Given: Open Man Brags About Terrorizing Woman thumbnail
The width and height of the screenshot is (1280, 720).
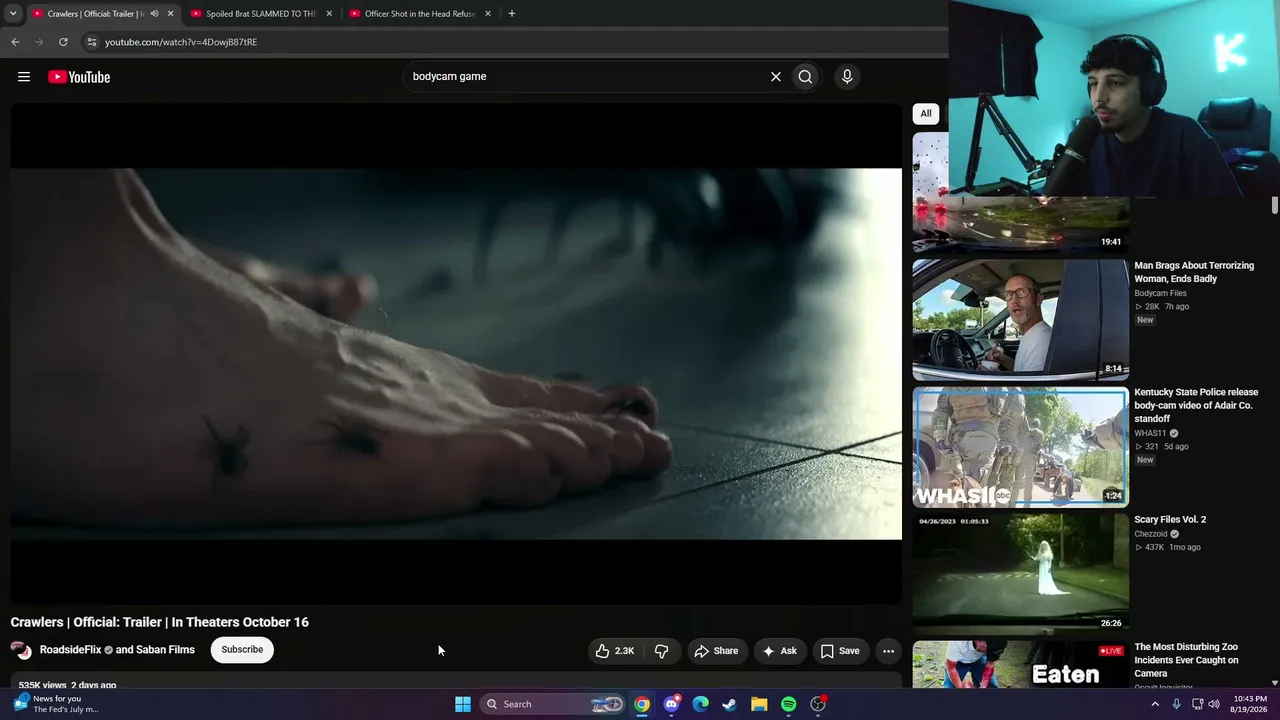Looking at the screenshot, I should point(1020,320).
